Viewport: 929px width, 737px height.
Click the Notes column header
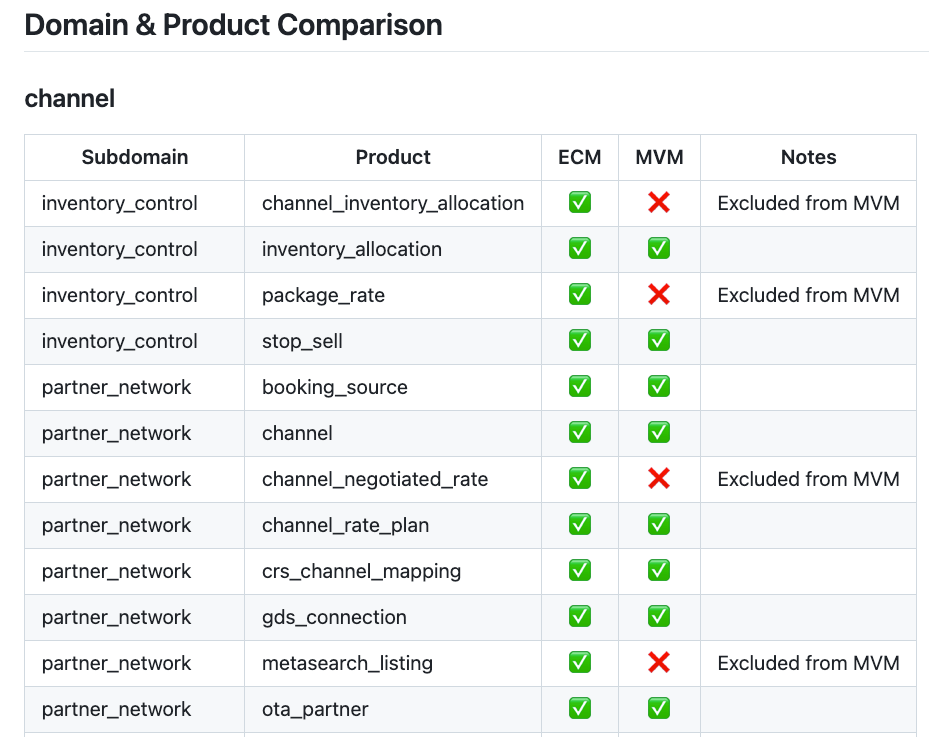[x=808, y=157]
